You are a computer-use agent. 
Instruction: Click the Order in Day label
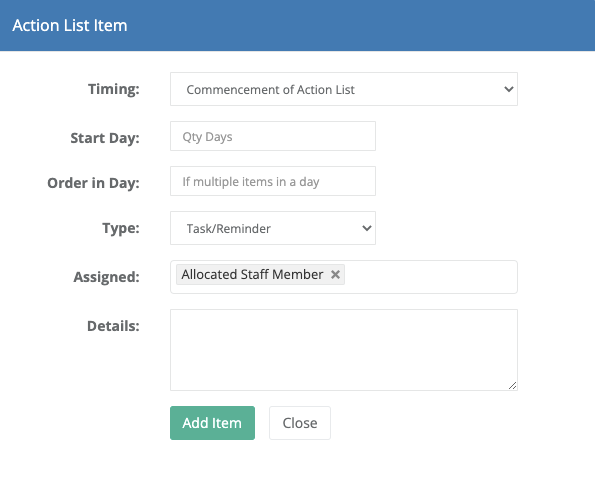tap(93, 183)
